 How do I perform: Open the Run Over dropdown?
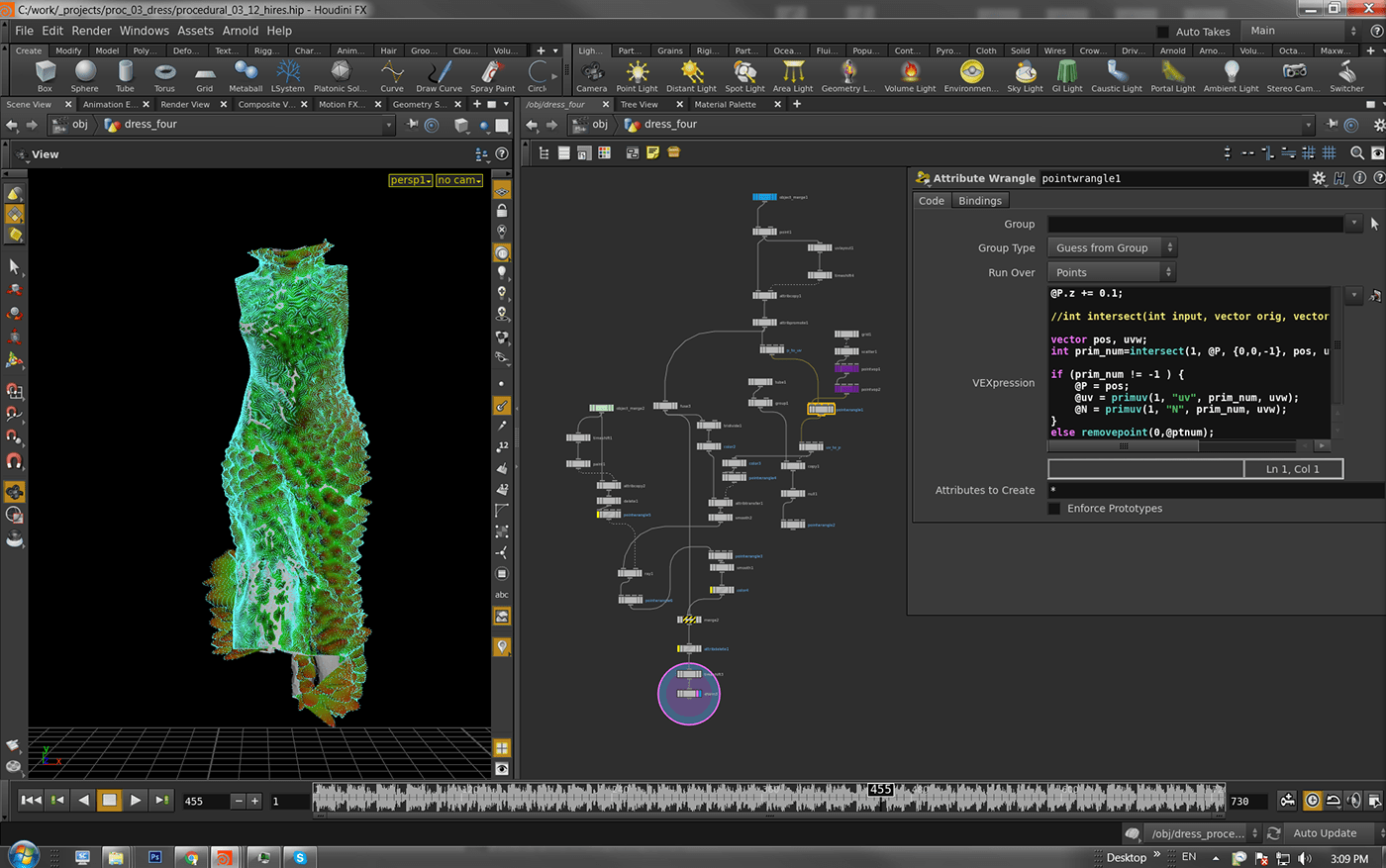1112,273
